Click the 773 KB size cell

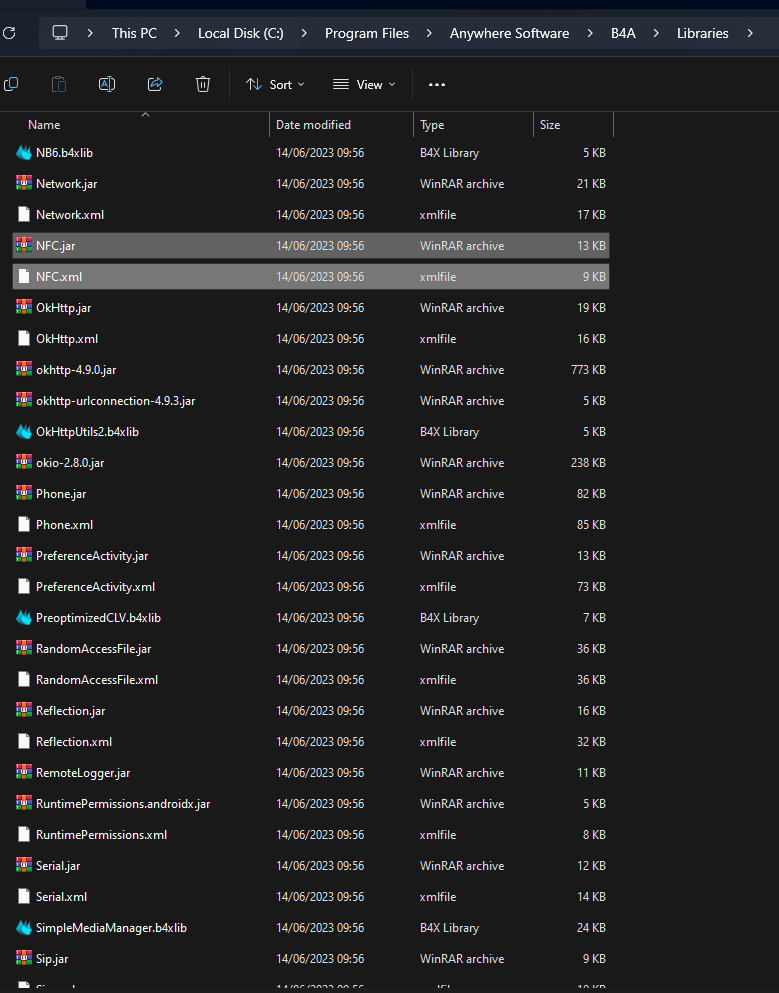588,370
